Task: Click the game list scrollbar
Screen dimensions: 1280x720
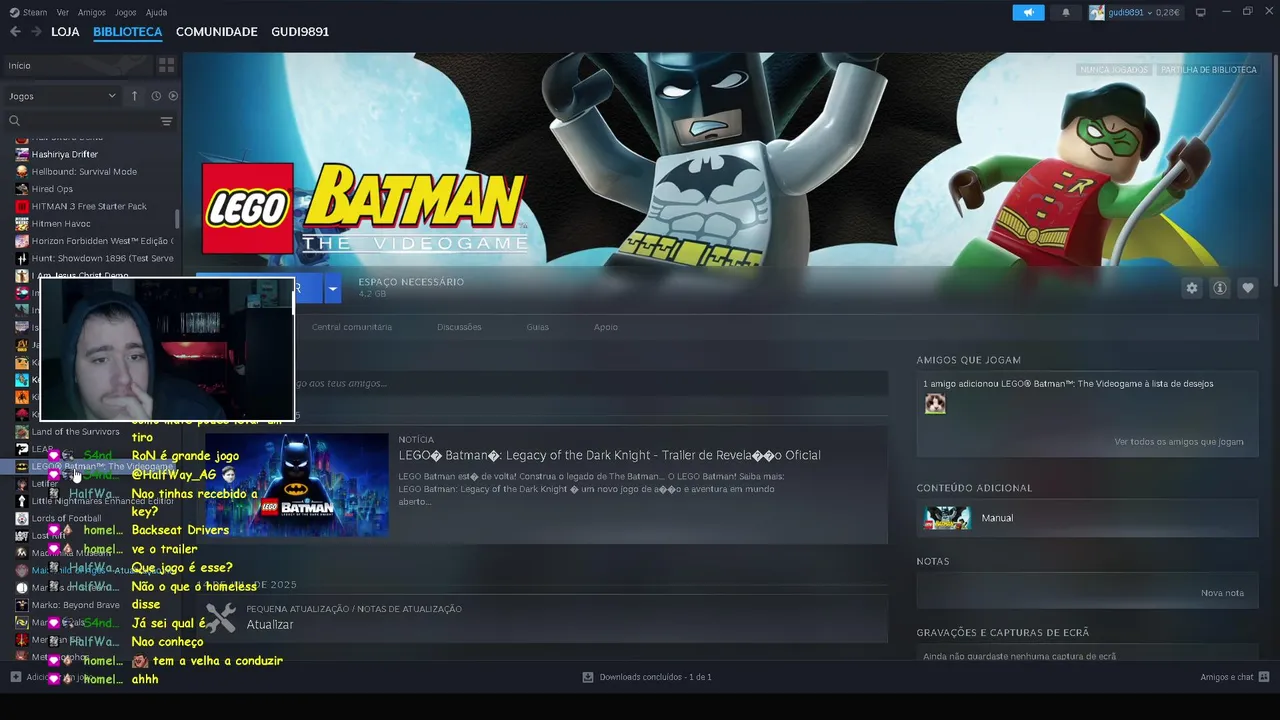Action: pyautogui.click(x=178, y=219)
